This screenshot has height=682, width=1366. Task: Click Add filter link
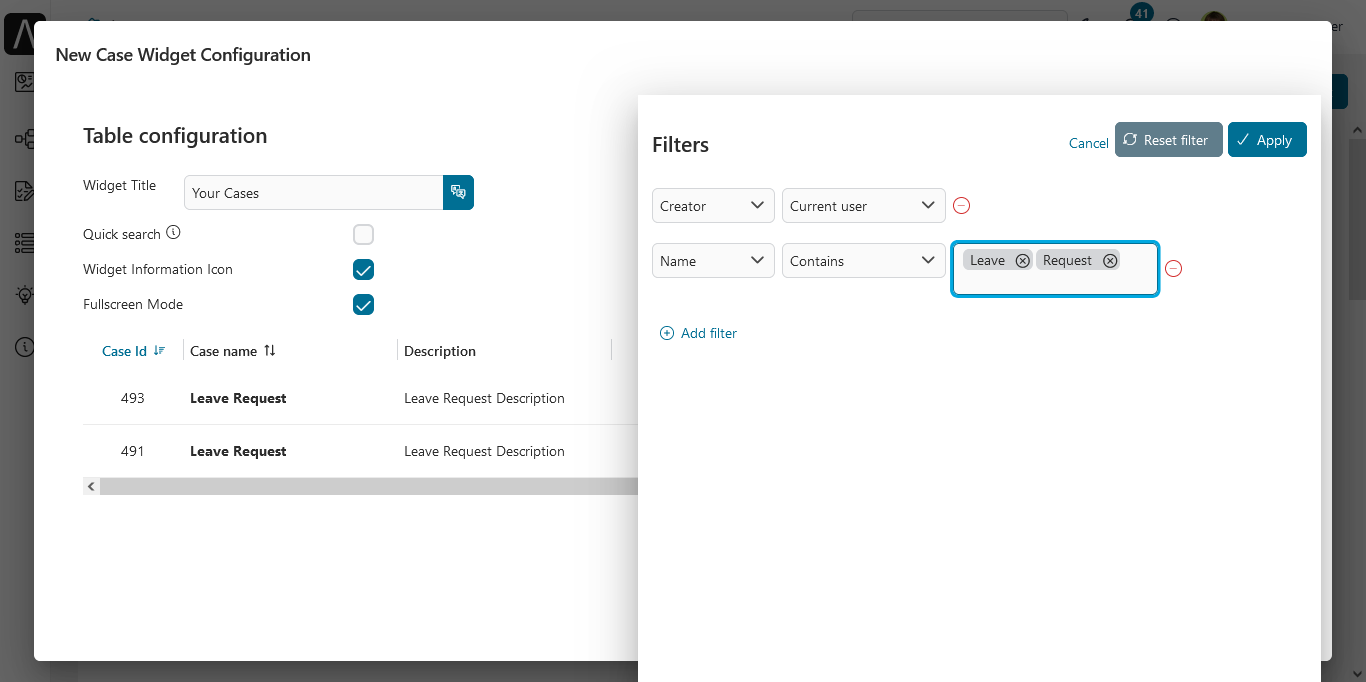(x=699, y=333)
